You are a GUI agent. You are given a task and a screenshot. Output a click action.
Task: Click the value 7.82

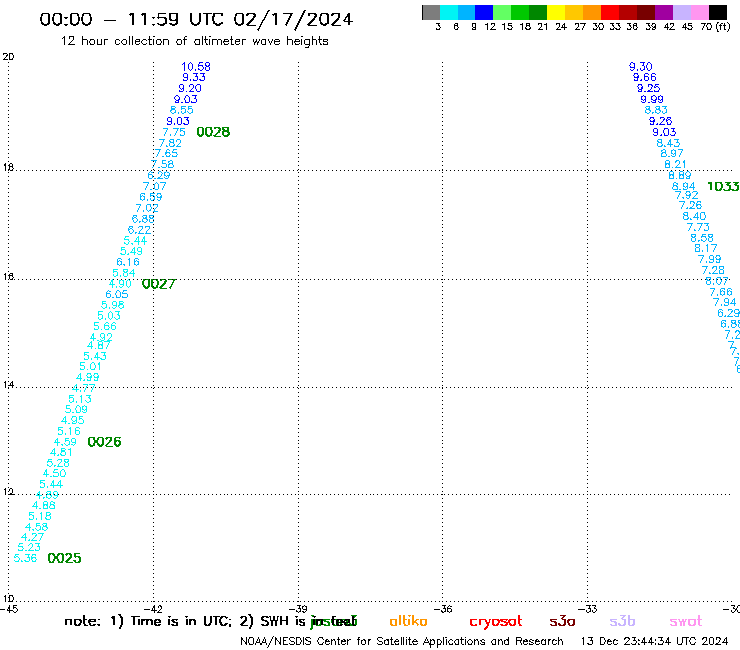[x=170, y=143]
